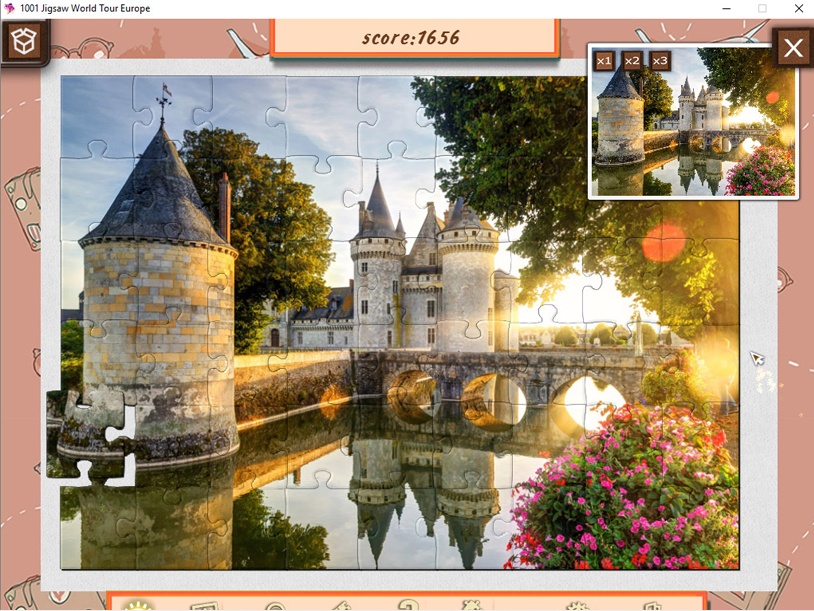Image resolution: width=814 pixels, height=611 pixels.
Task: Click the app icon in title bar
Action: [x=9, y=8]
